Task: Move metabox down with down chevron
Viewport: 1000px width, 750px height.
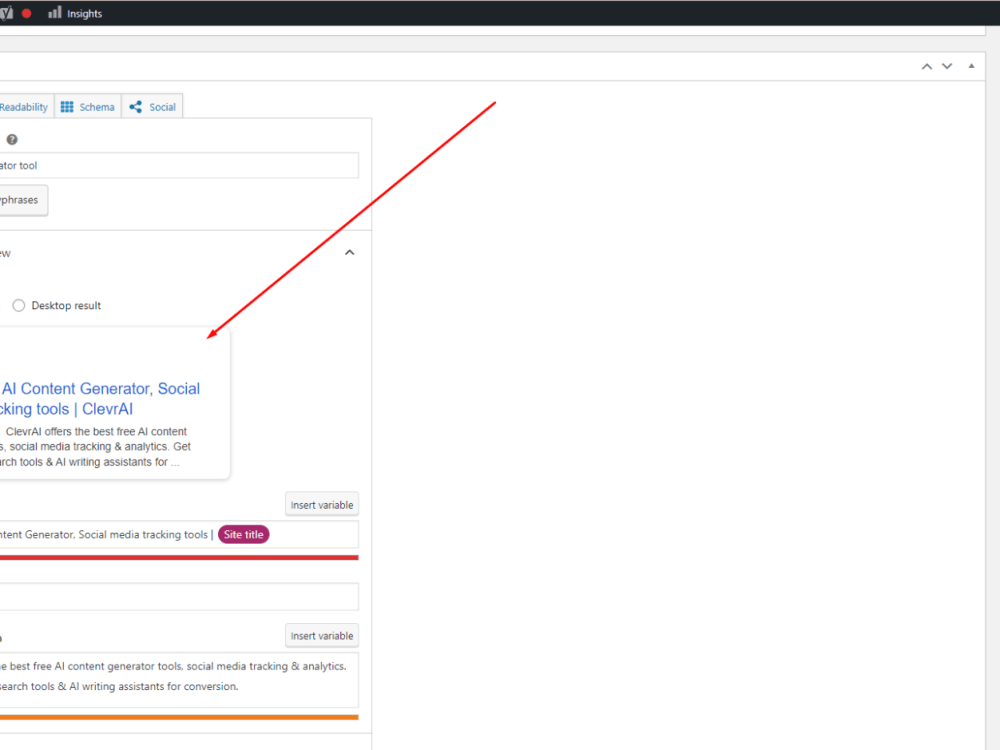Action: pyautogui.click(x=947, y=66)
